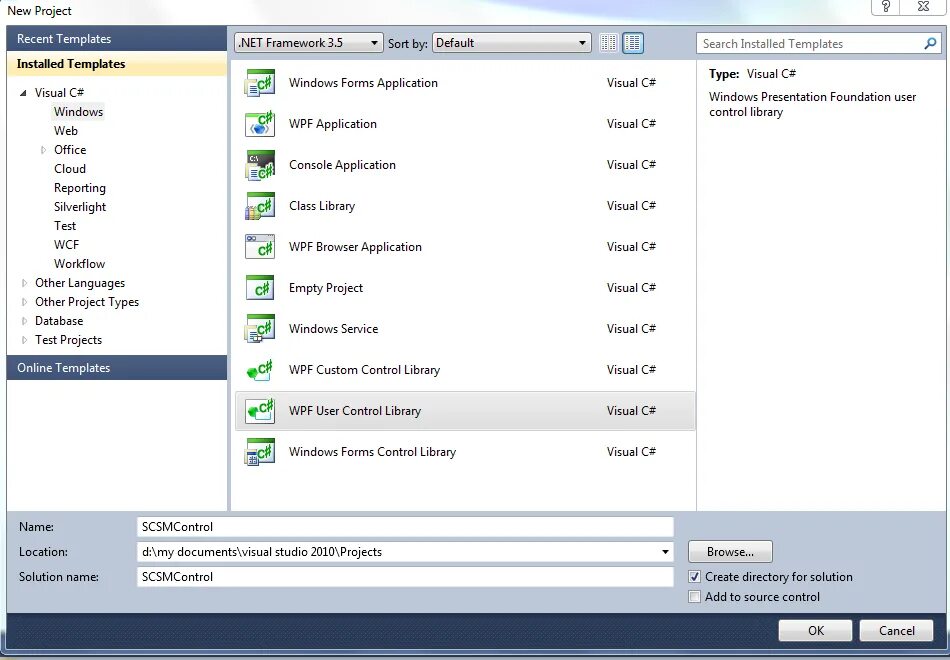Select WPF Custom Control Library template name
This screenshot has width=950, height=660.
pyautogui.click(x=364, y=370)
